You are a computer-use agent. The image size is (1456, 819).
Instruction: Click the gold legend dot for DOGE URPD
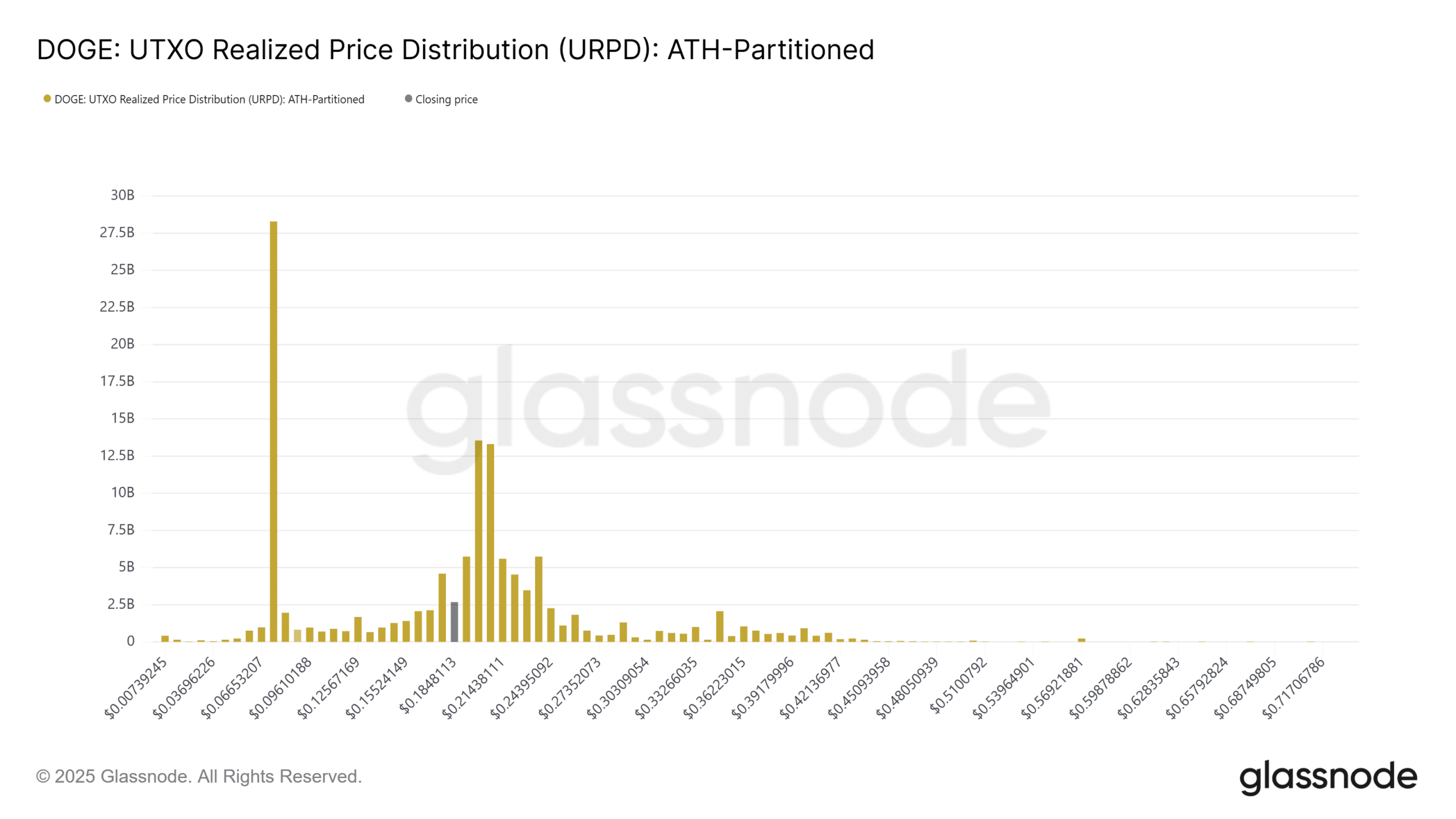point(47,99)
